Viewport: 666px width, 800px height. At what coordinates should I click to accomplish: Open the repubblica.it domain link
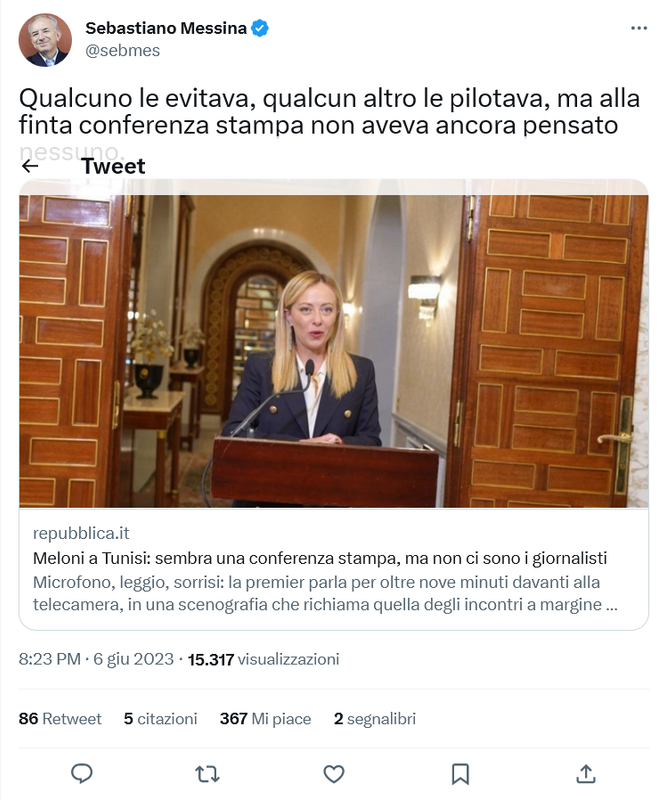[x=81, y=533]
